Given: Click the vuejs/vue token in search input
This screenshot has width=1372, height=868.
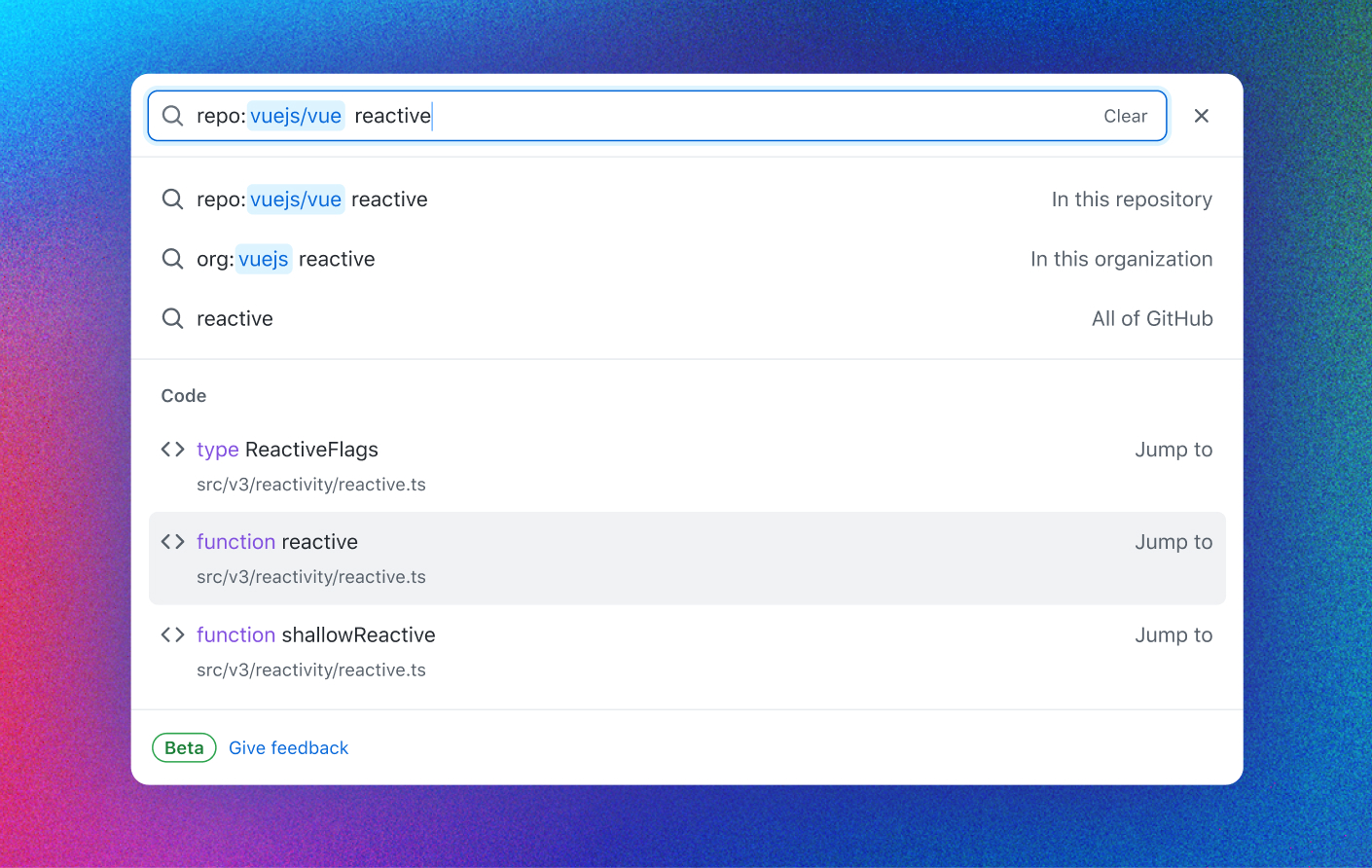Looking at the screenshot, I should (x=296, y=116).
